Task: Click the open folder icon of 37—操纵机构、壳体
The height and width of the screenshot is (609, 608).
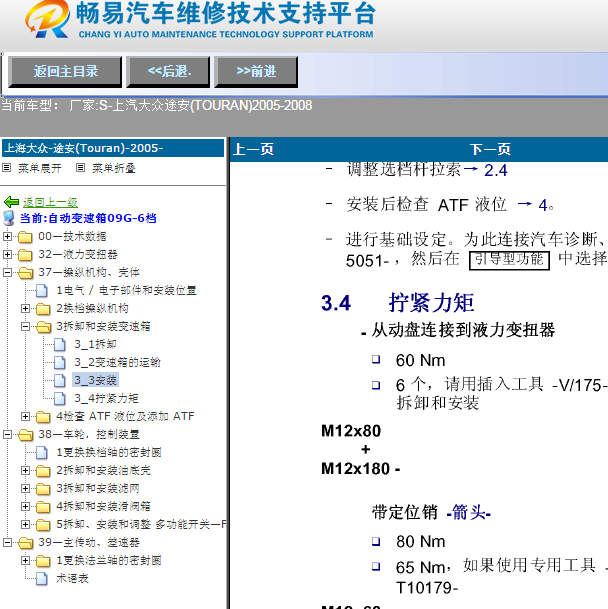Action: tap(26, 273)
